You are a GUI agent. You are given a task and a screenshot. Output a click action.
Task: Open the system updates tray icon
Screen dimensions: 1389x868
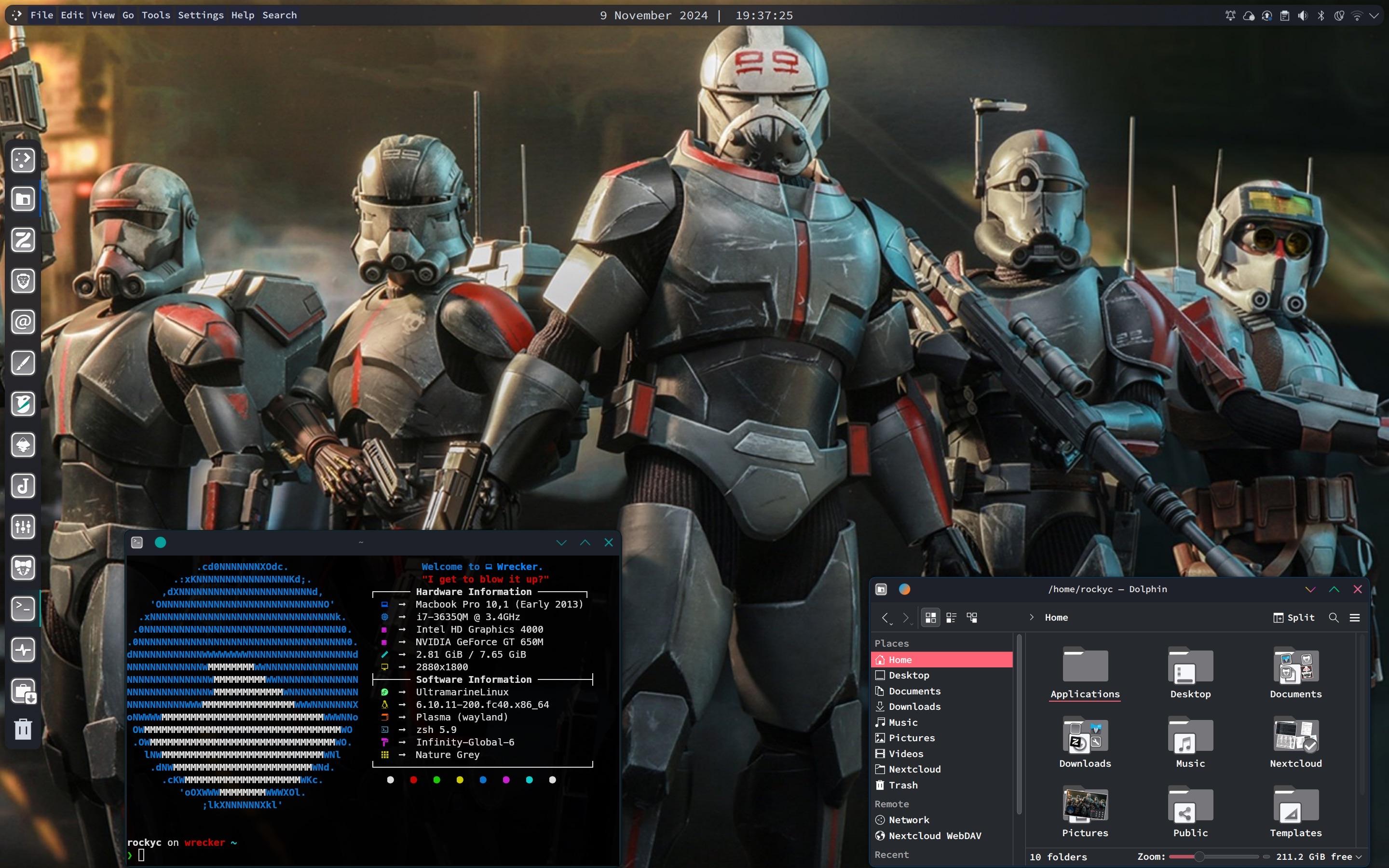coord(1267,15)
